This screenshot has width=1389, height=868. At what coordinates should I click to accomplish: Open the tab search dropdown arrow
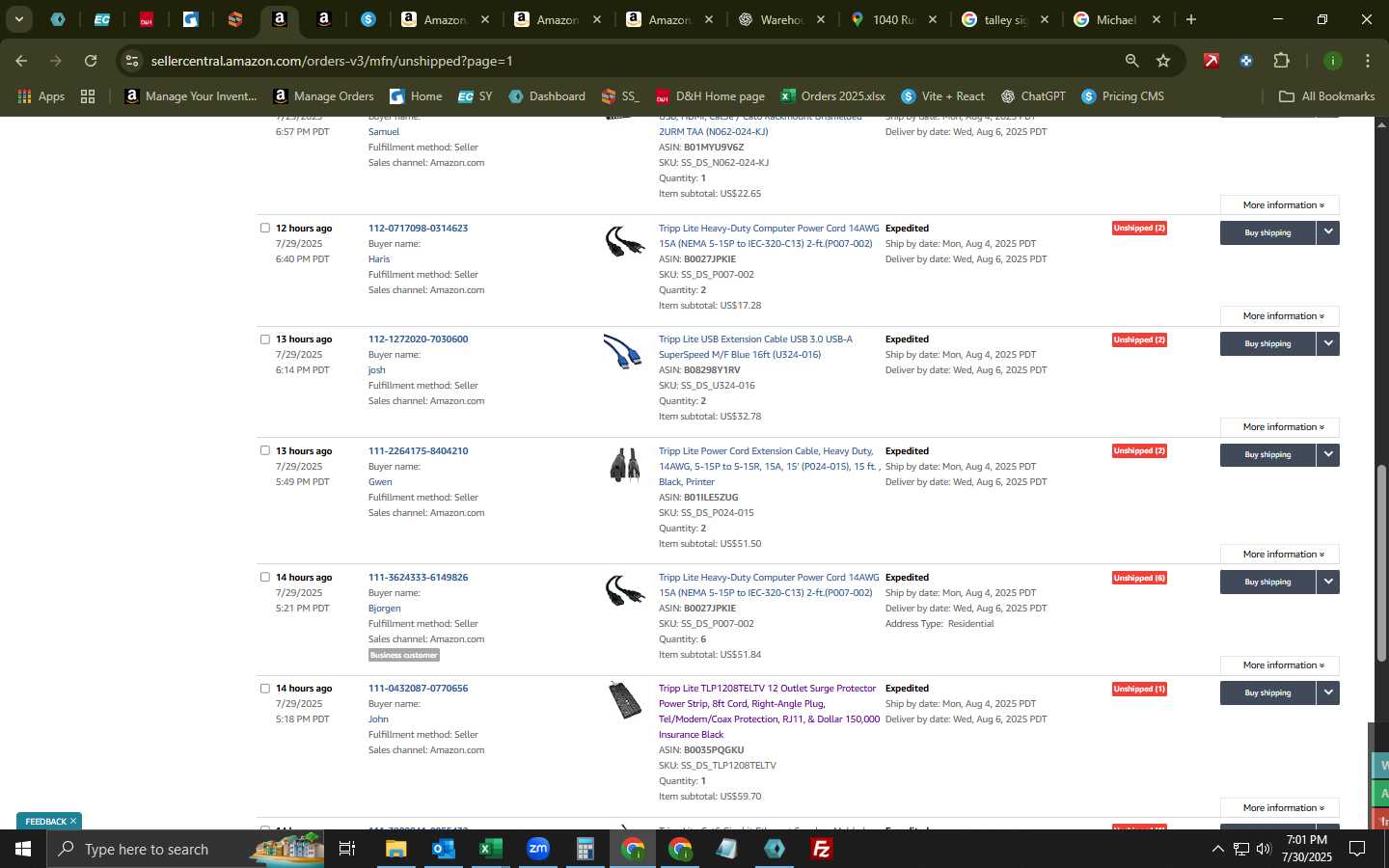coord(18,19)
